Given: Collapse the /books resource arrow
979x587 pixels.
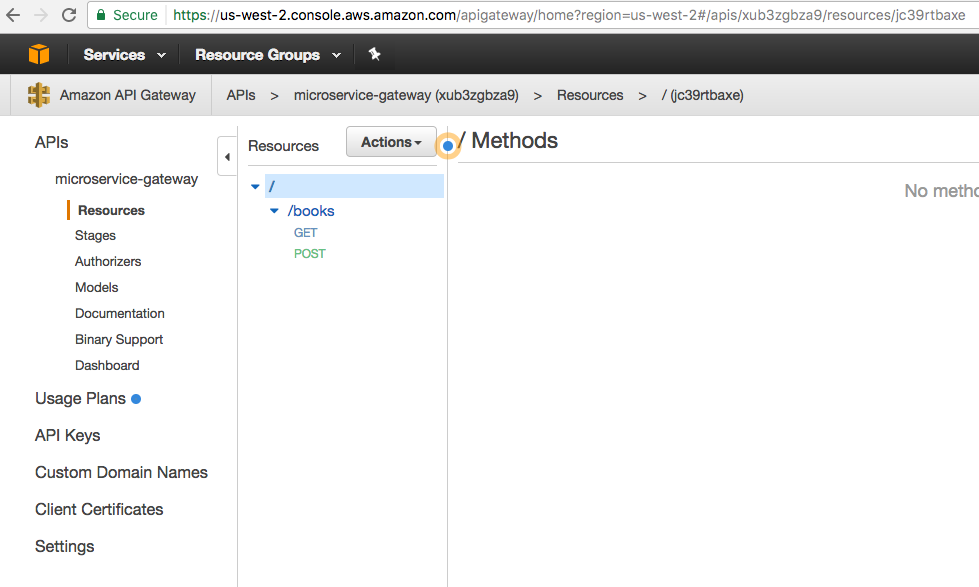Looking at the screenshot, I should click(274, 211).
